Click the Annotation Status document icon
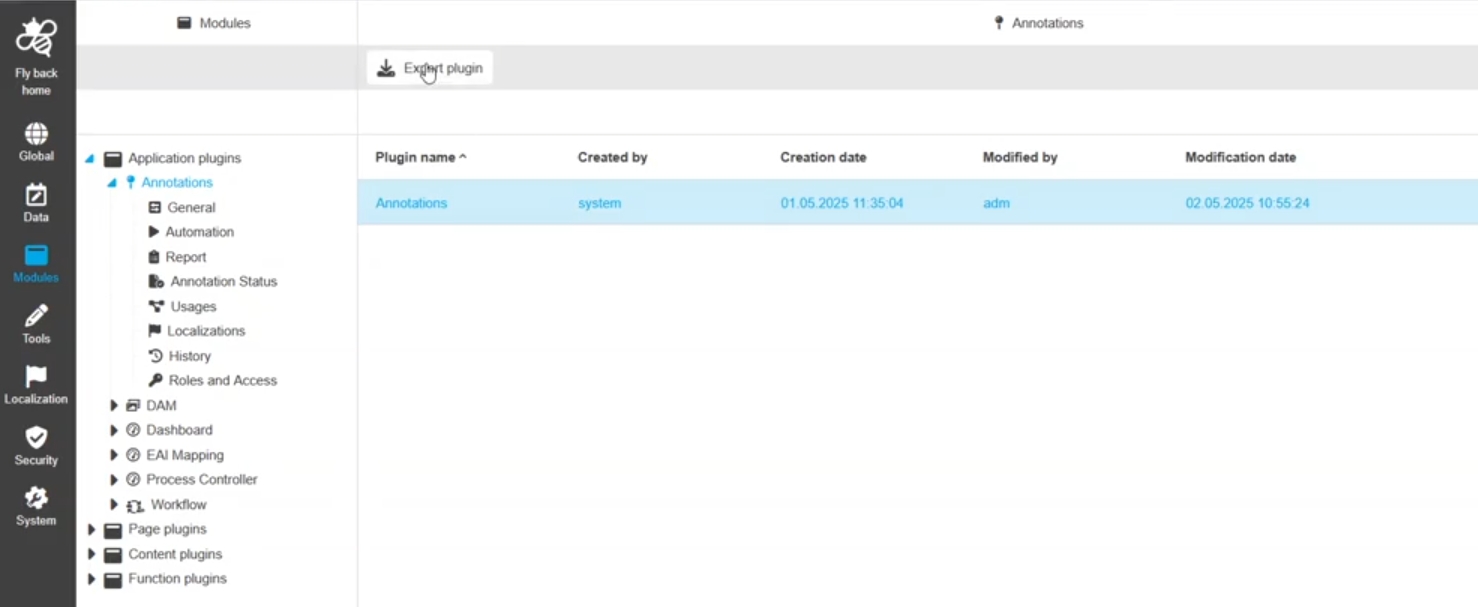Image resolution: width=1478 pixels, height=607 pixels. point(156,281)
